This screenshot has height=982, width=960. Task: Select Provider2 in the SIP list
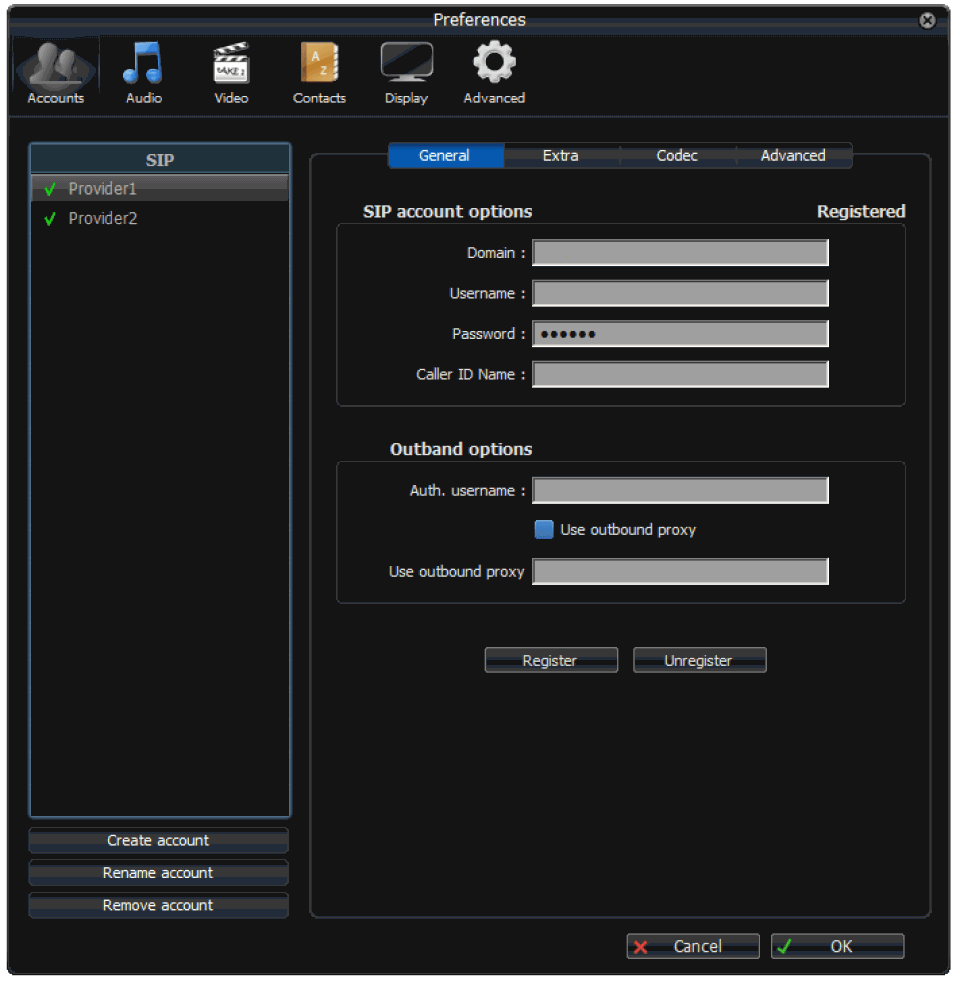pyautogui.click(x=102, y=219)
